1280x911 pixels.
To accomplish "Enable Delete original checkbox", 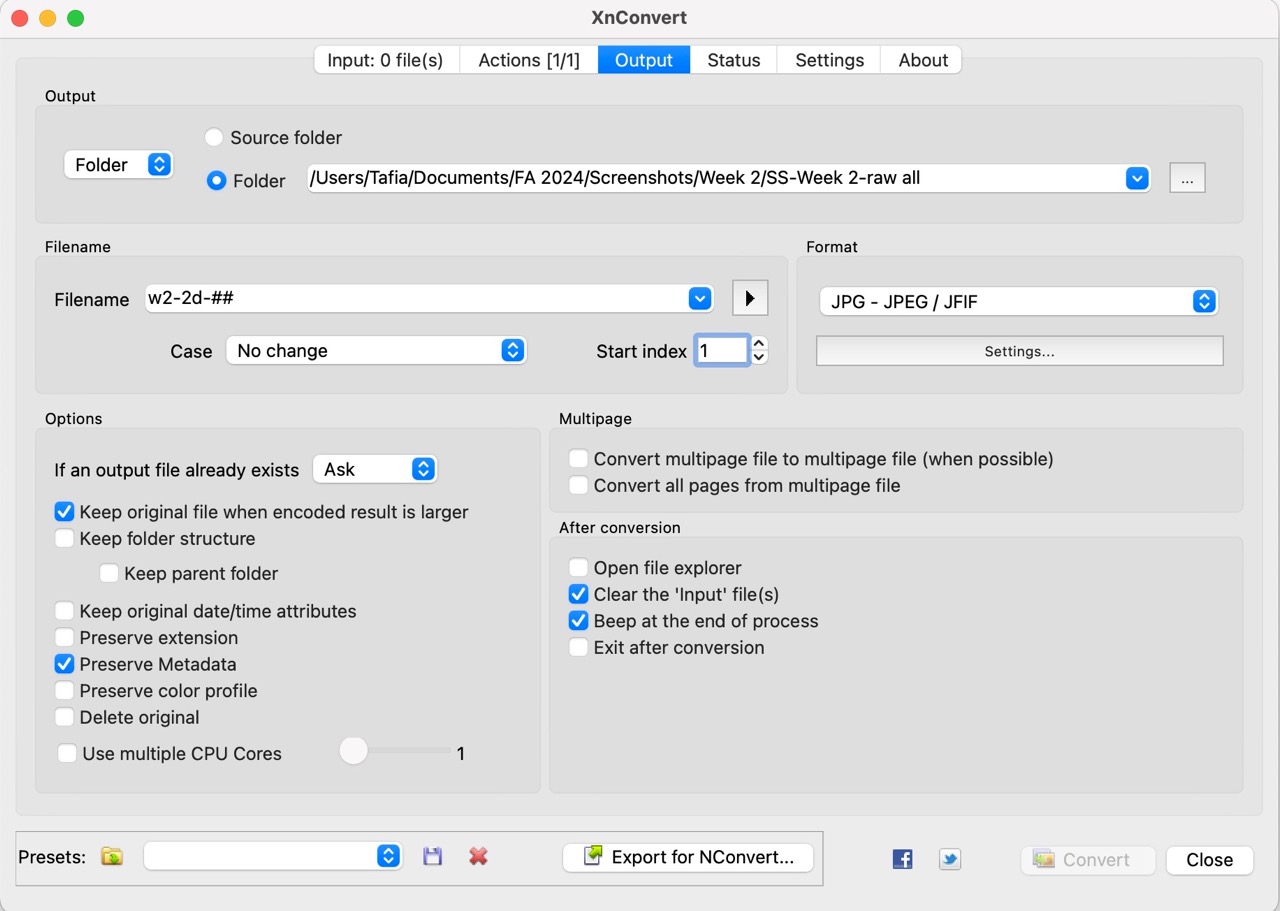I will (64, 717).
